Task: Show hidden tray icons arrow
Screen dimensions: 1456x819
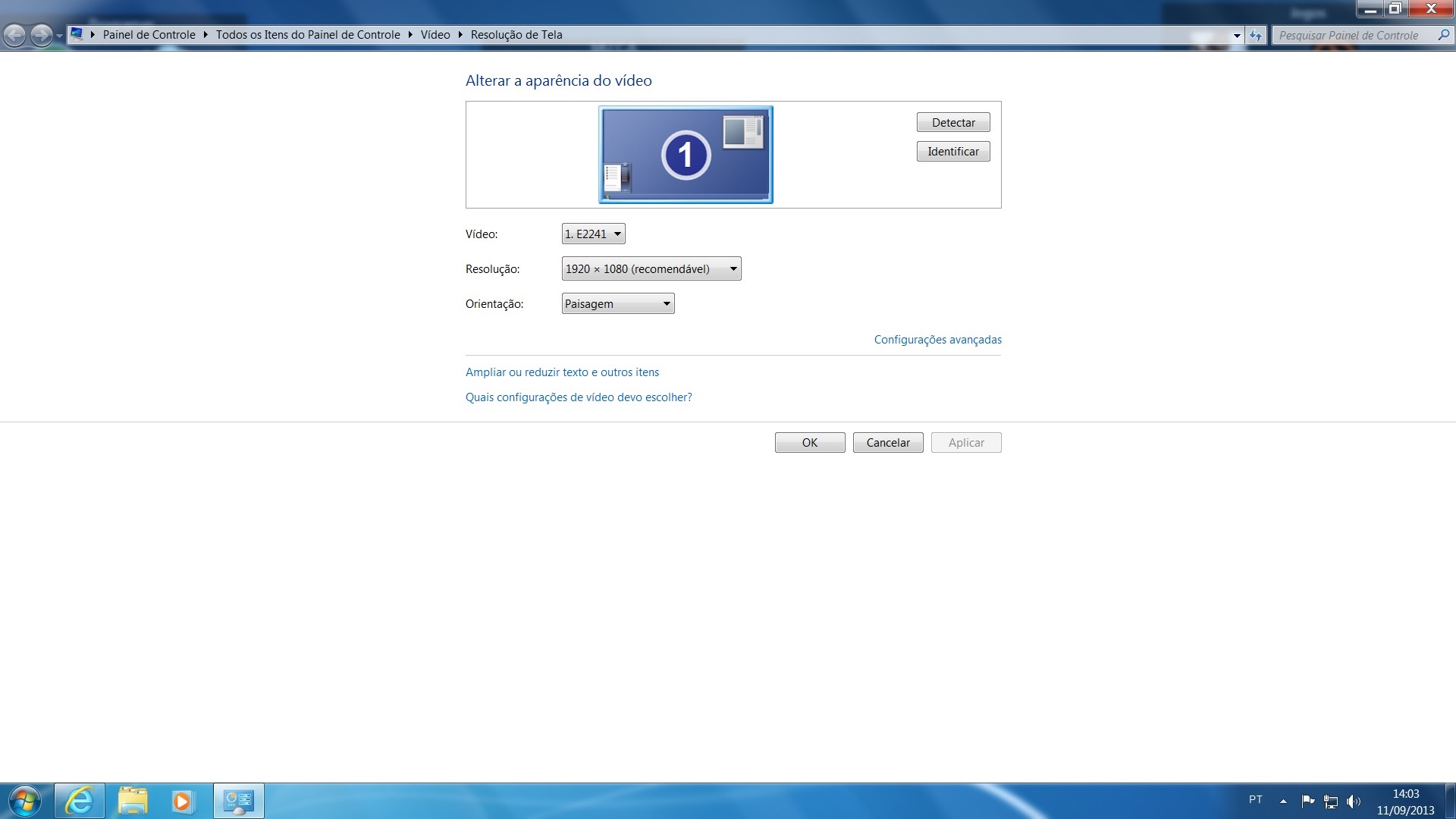Action: 1283,801
